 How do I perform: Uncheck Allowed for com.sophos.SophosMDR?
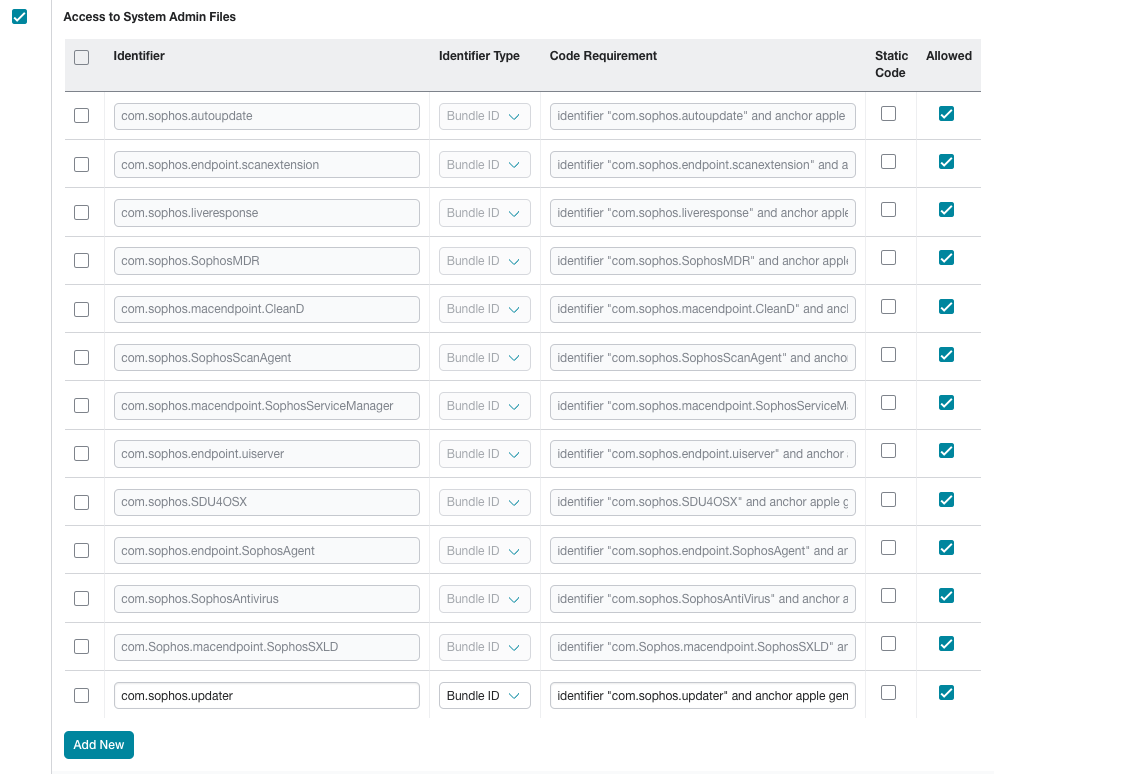(946, 258)
